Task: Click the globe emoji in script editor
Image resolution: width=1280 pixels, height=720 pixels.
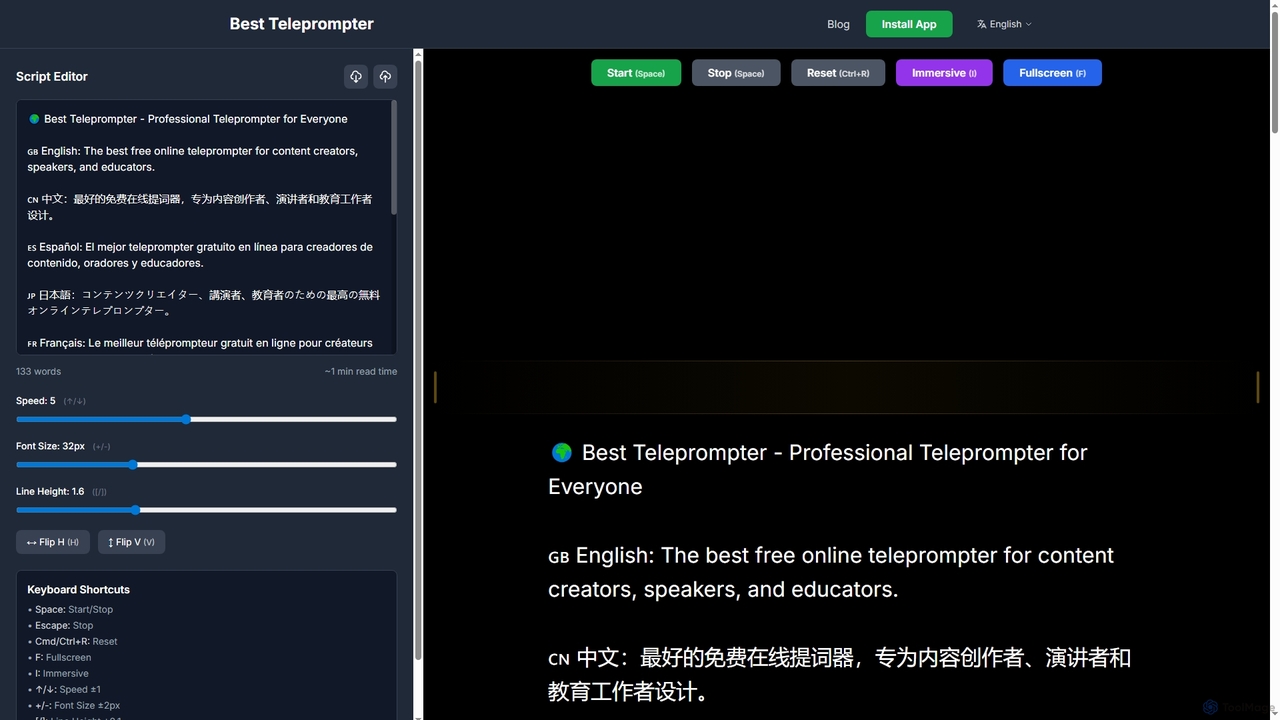Action: (34, 119)
